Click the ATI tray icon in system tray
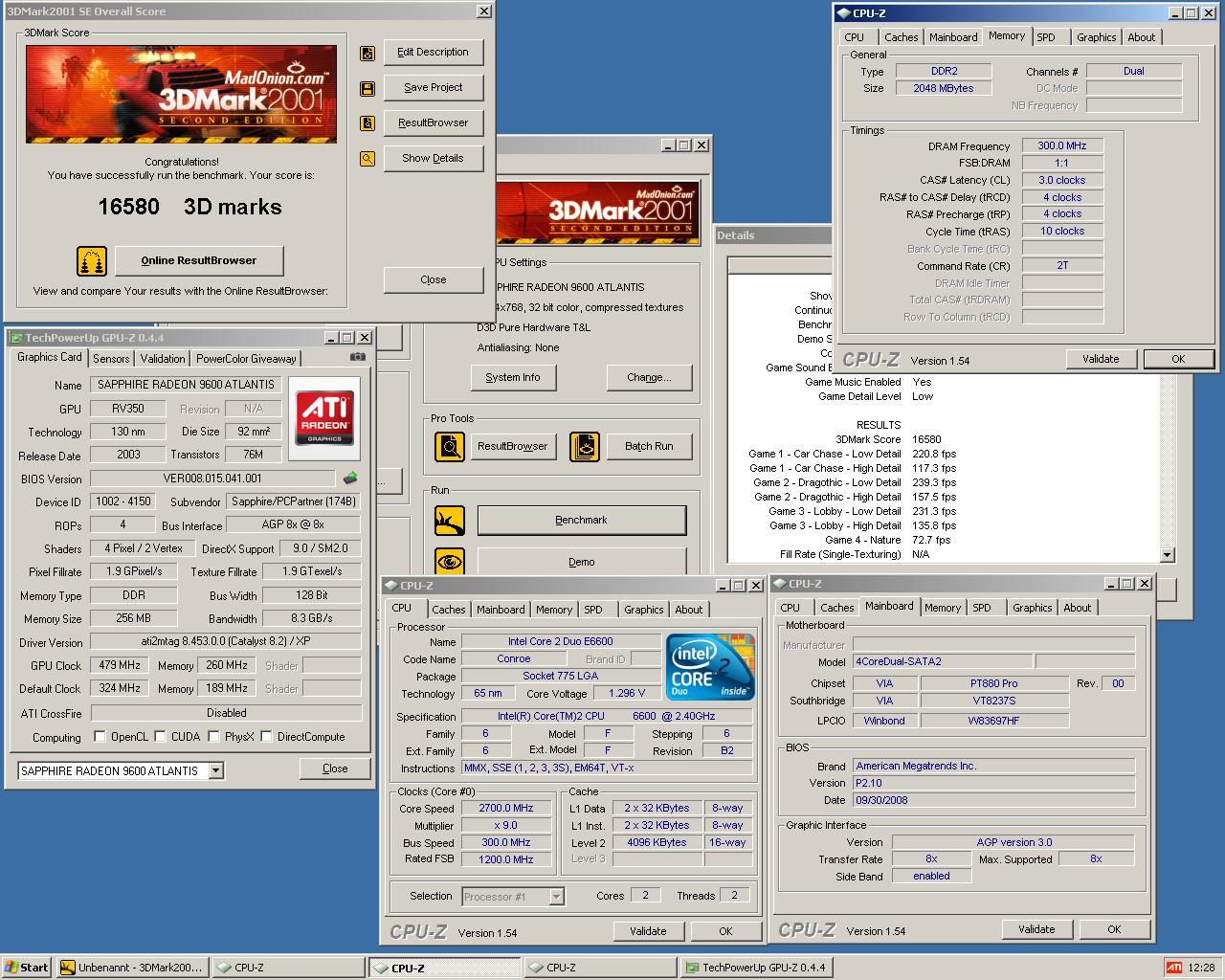The image size is (1225, 980). pos(1173,968)
